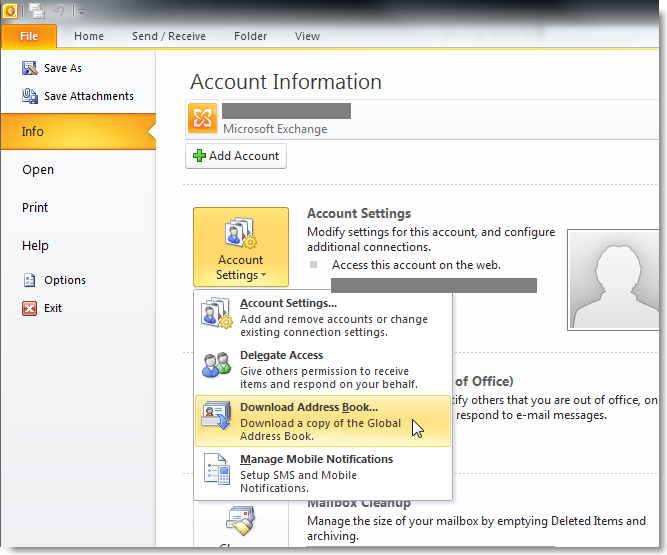Click the Account Settings dropdown button

(x=241, y=247)
